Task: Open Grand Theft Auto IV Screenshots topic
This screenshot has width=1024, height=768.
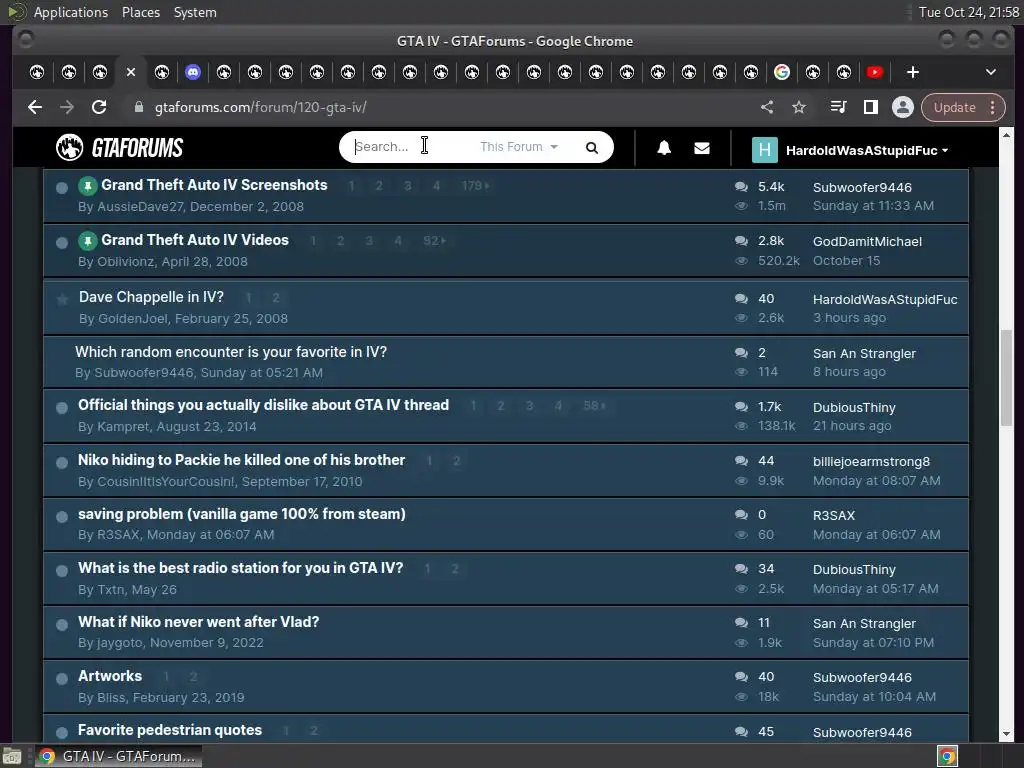Action: pos(214,185)
